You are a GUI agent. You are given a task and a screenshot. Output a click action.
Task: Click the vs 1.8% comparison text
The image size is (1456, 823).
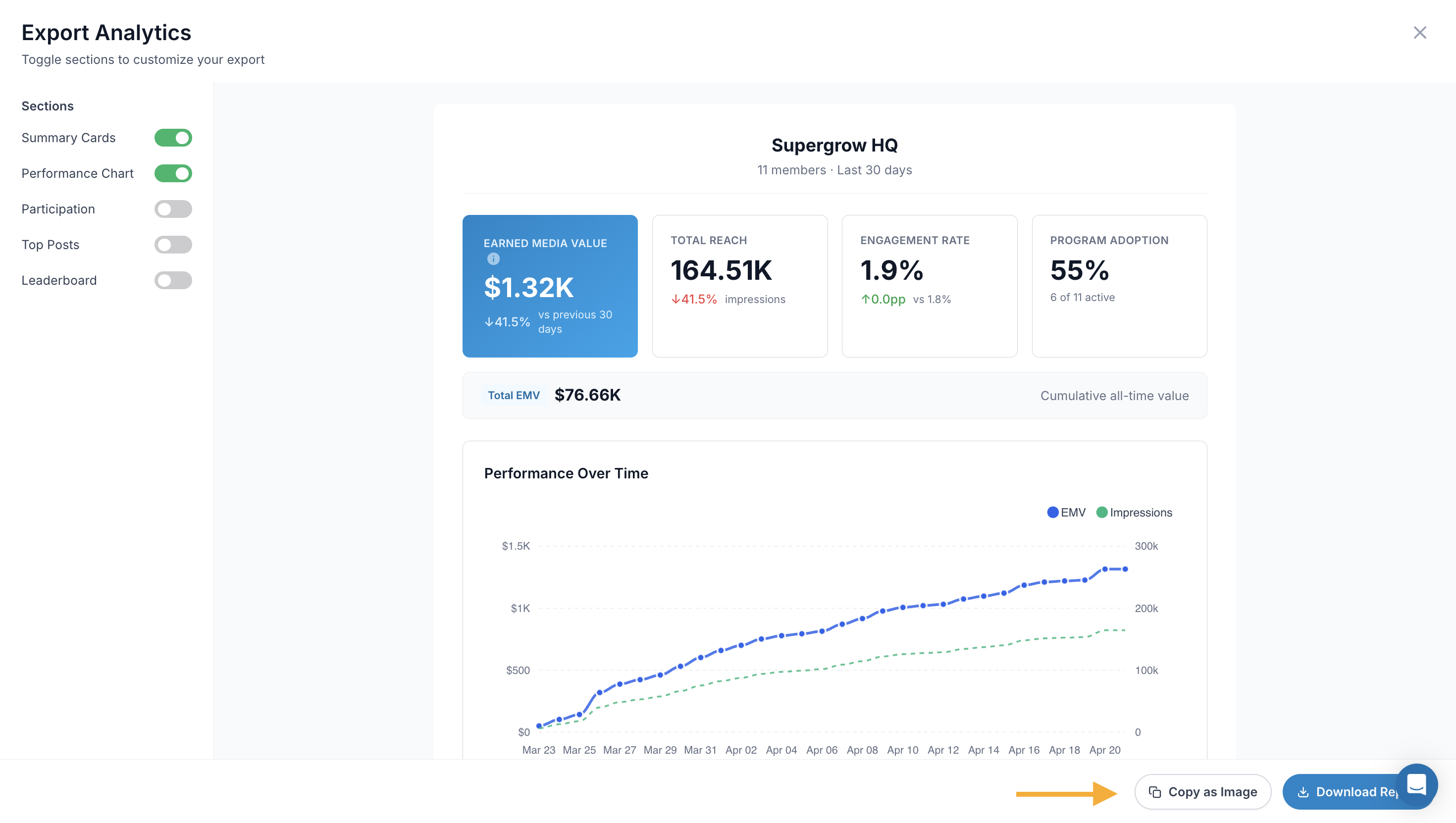(932, 299)
